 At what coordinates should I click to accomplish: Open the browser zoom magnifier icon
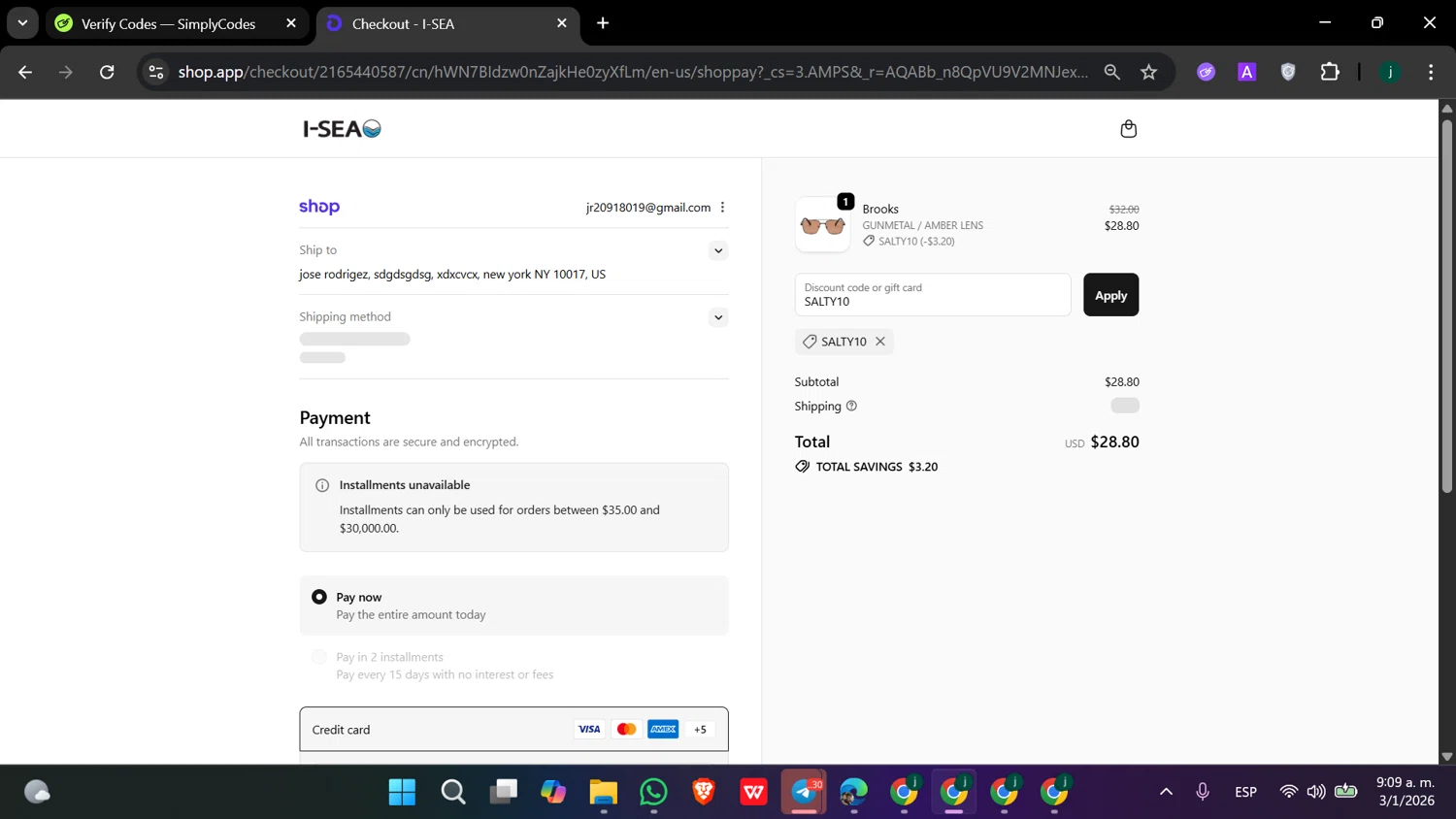[x=1112, y=72]
